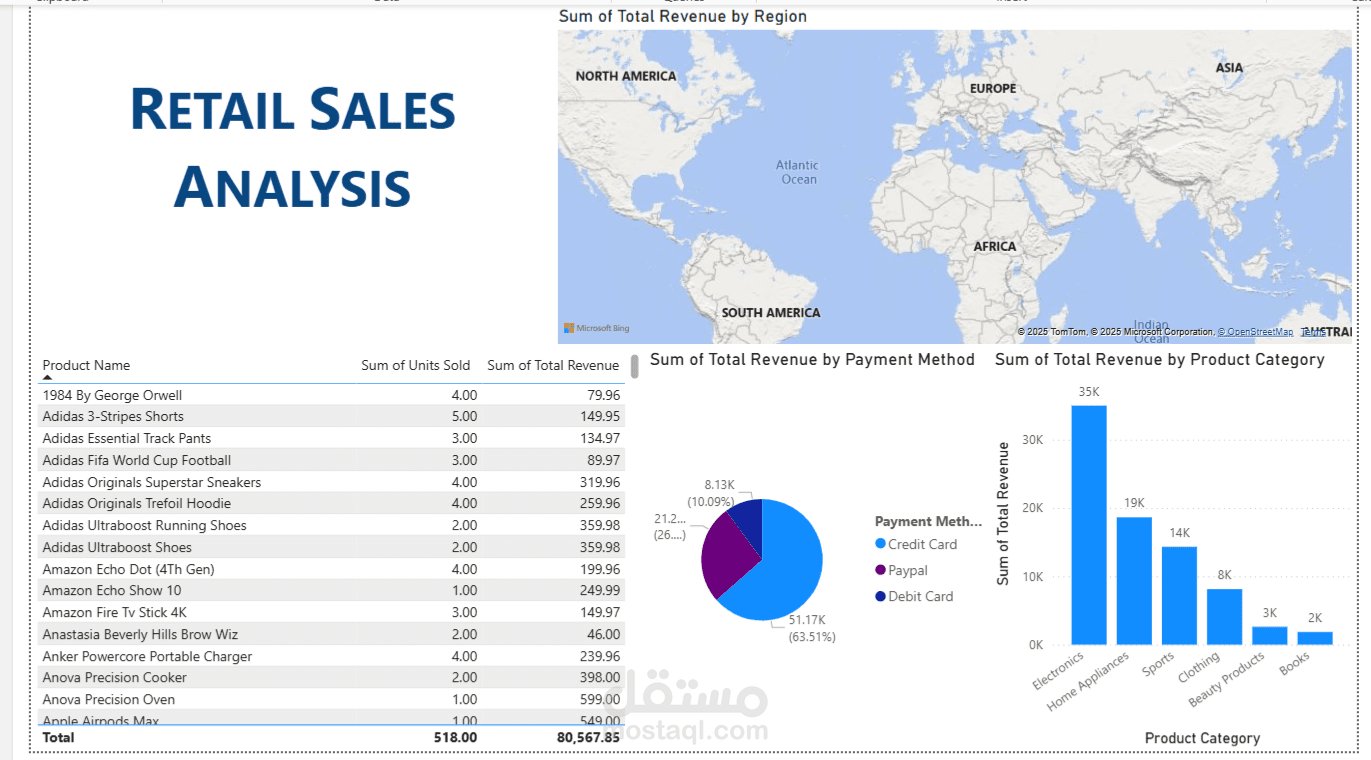
Task: Click the "ASIA" label on the map
Action: pyautogui.click(x=1230, y=68)
